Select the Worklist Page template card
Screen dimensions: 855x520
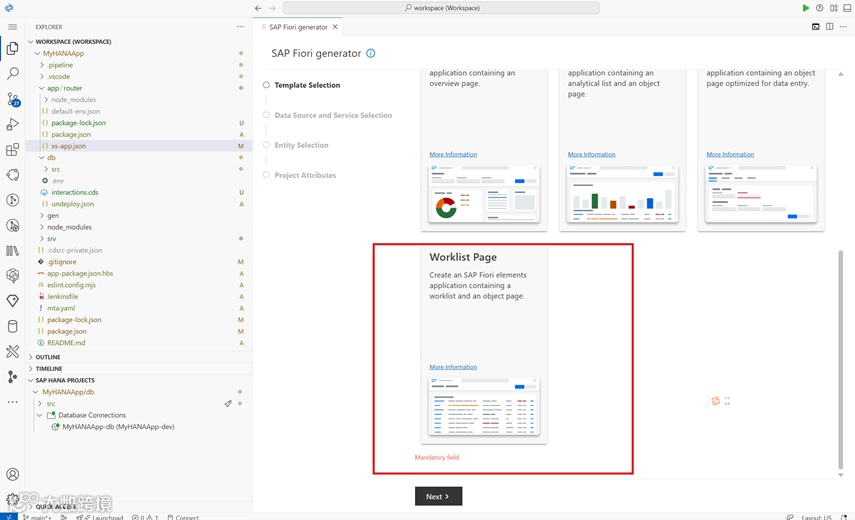[484, 344]
